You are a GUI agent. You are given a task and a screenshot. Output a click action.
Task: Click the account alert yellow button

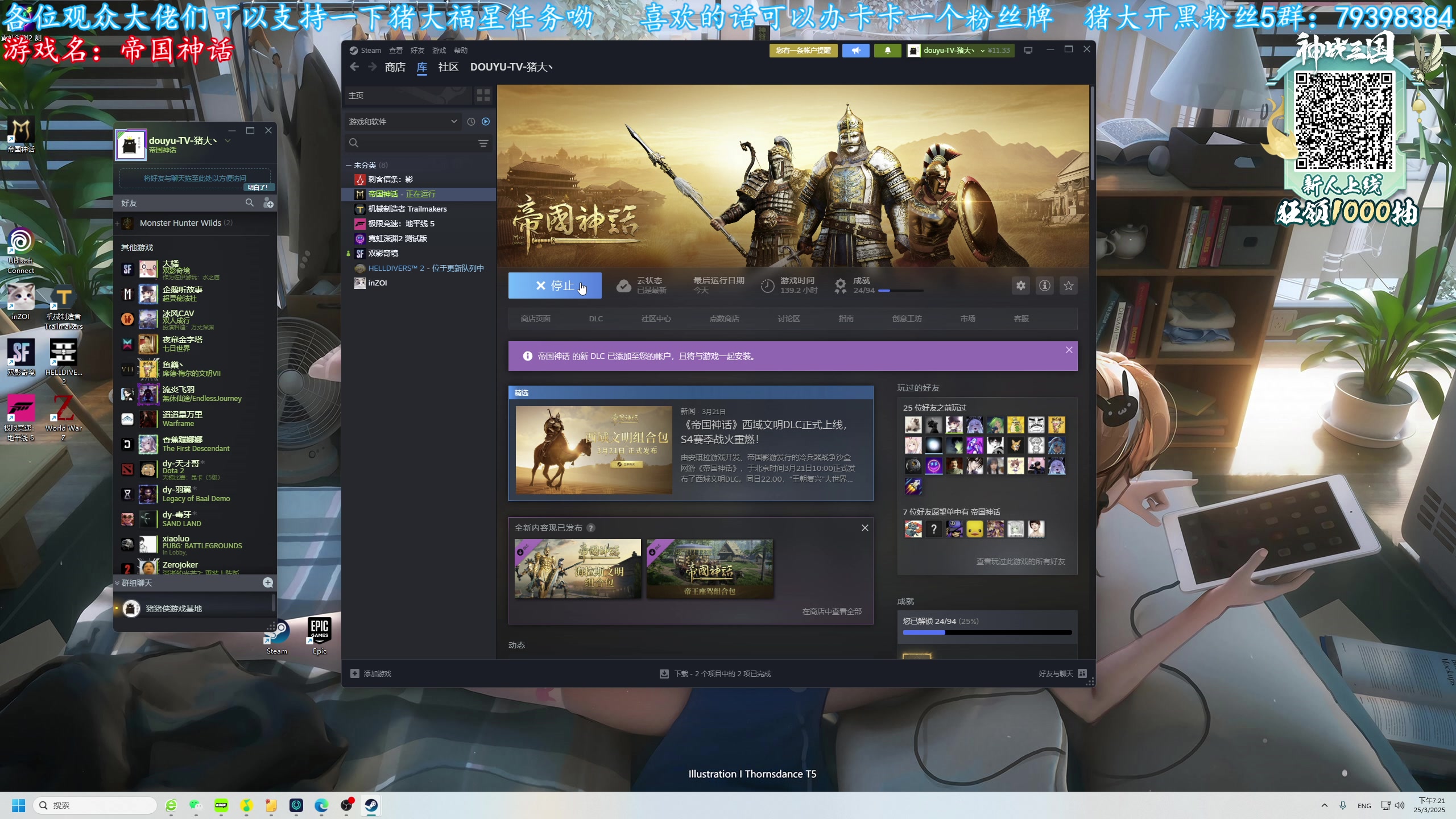click(803, 51)
